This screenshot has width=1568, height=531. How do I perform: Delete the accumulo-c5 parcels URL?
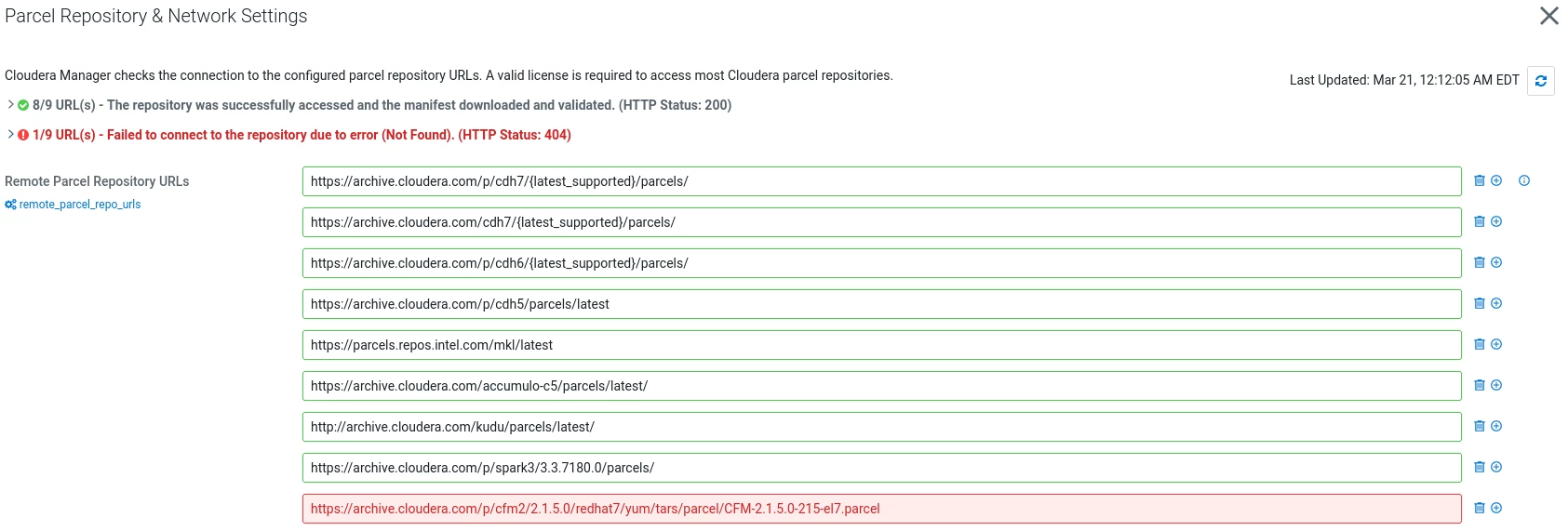click(x=1480, y=385)
